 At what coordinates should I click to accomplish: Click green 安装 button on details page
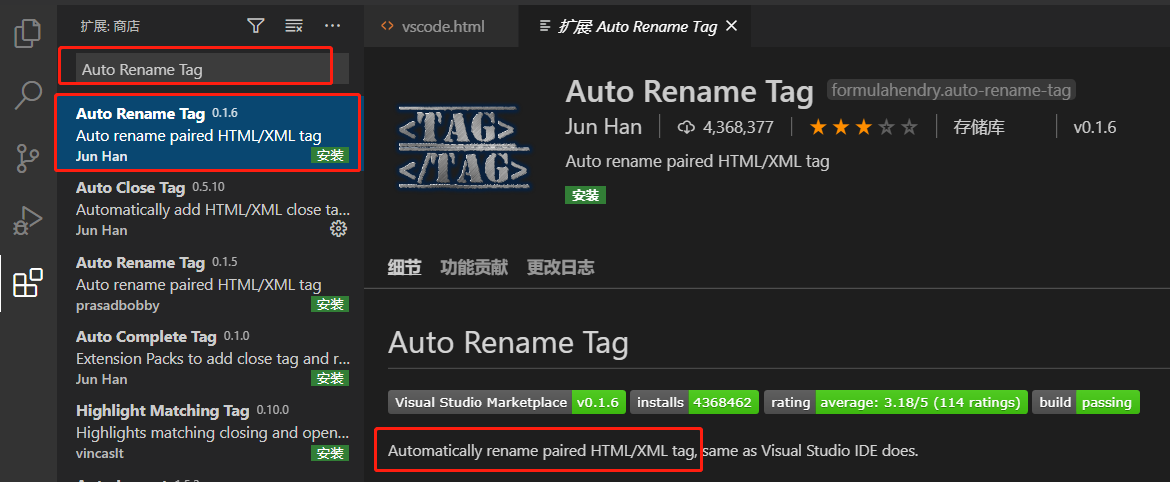pos(586,195)
